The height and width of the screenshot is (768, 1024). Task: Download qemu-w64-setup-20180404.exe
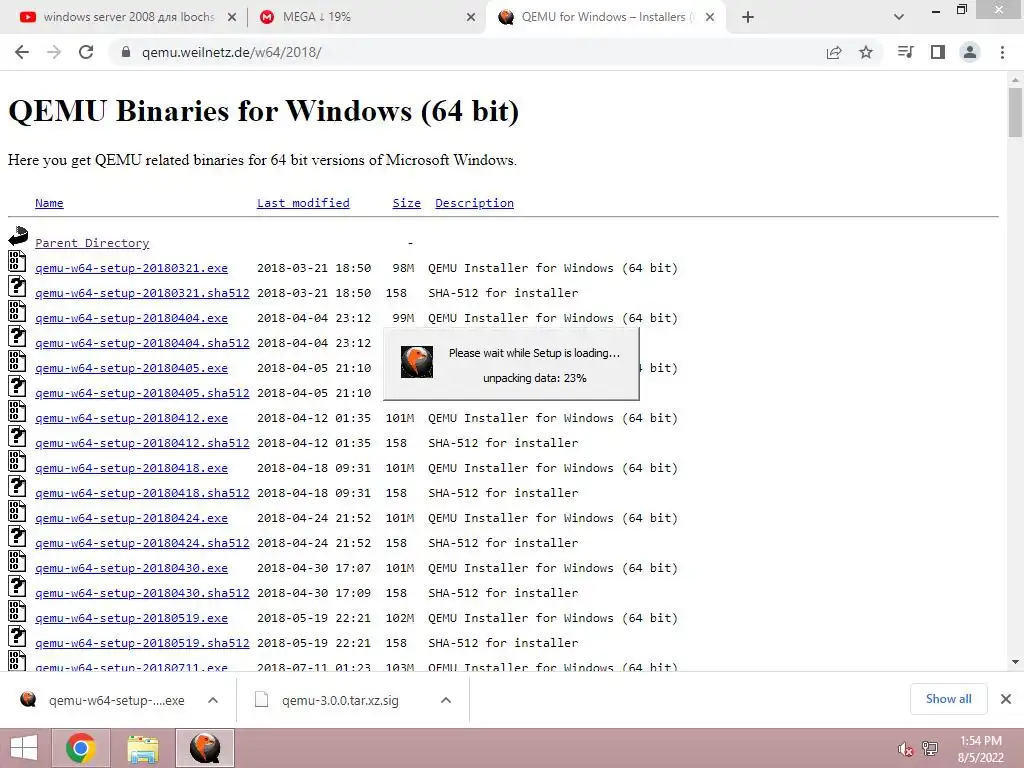coord(131,318)
